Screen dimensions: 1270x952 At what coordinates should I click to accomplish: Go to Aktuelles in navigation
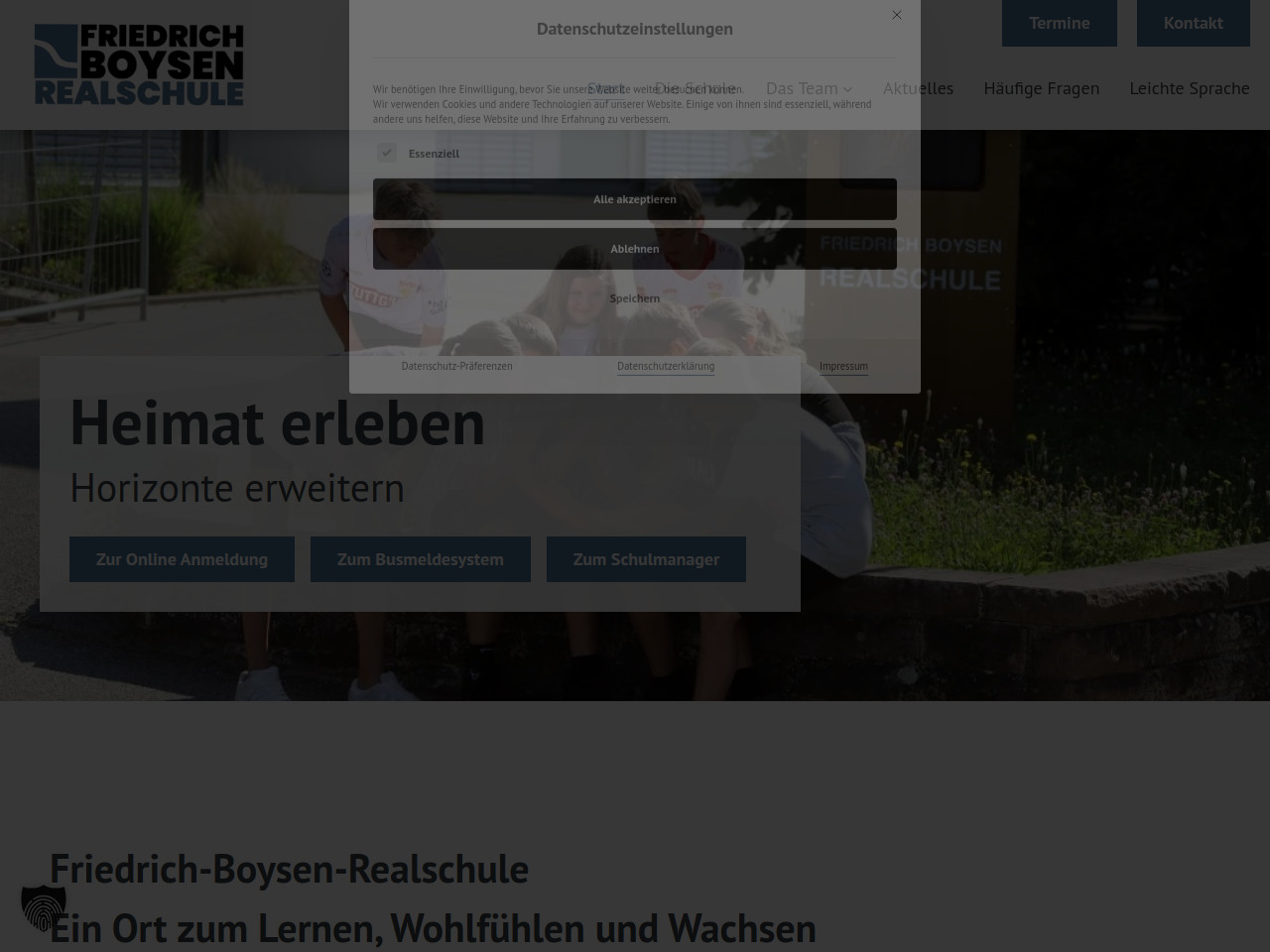pyautogui.click(x=918, y=88)
